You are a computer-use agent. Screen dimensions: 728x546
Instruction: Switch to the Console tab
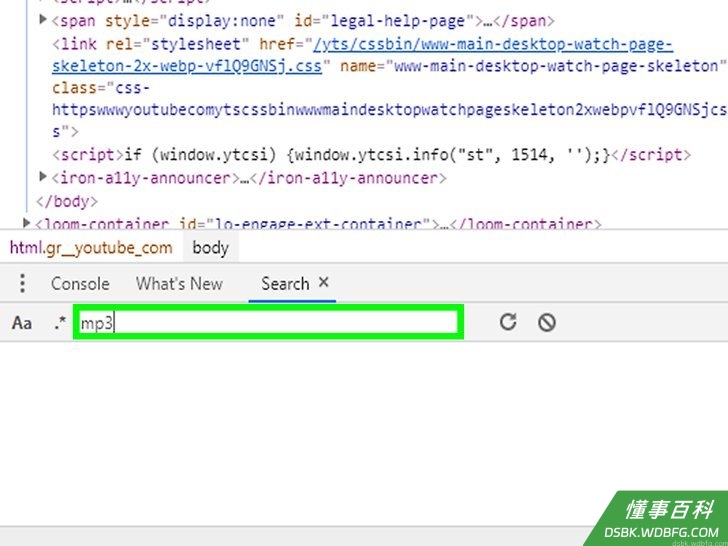click(80, 284)
